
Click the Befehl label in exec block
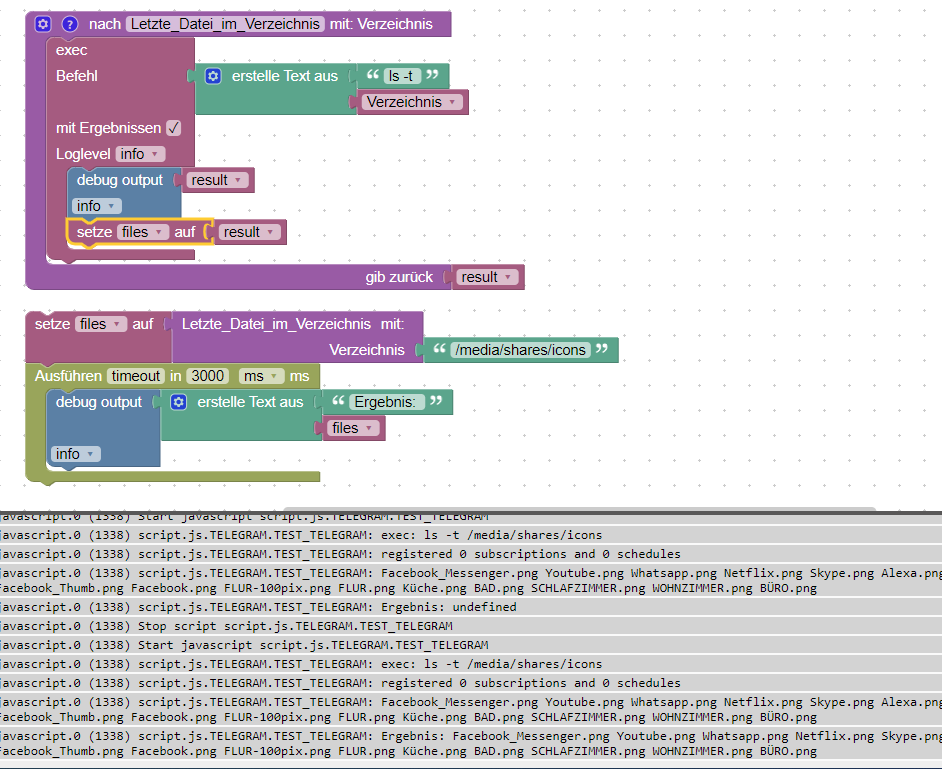pyautogui.click(x=76, y=76)
